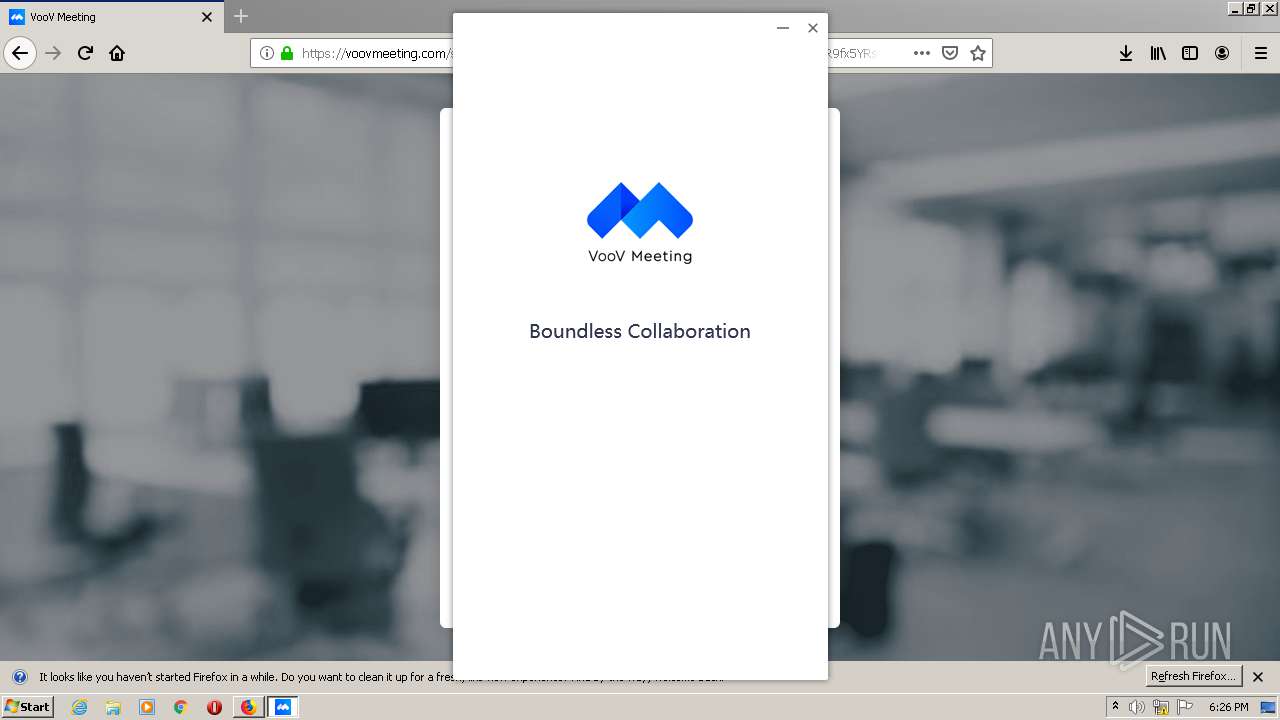Click the Refresh Firefox button

pyautogui.click(x=1194, y=676)
